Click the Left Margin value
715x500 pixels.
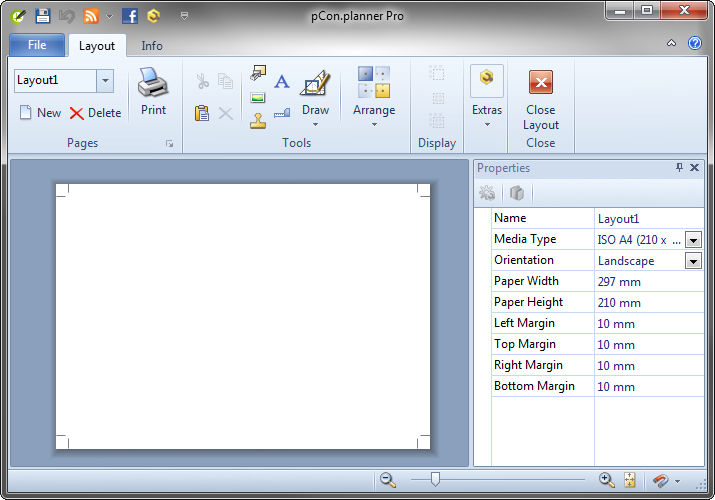click(649, 324)
